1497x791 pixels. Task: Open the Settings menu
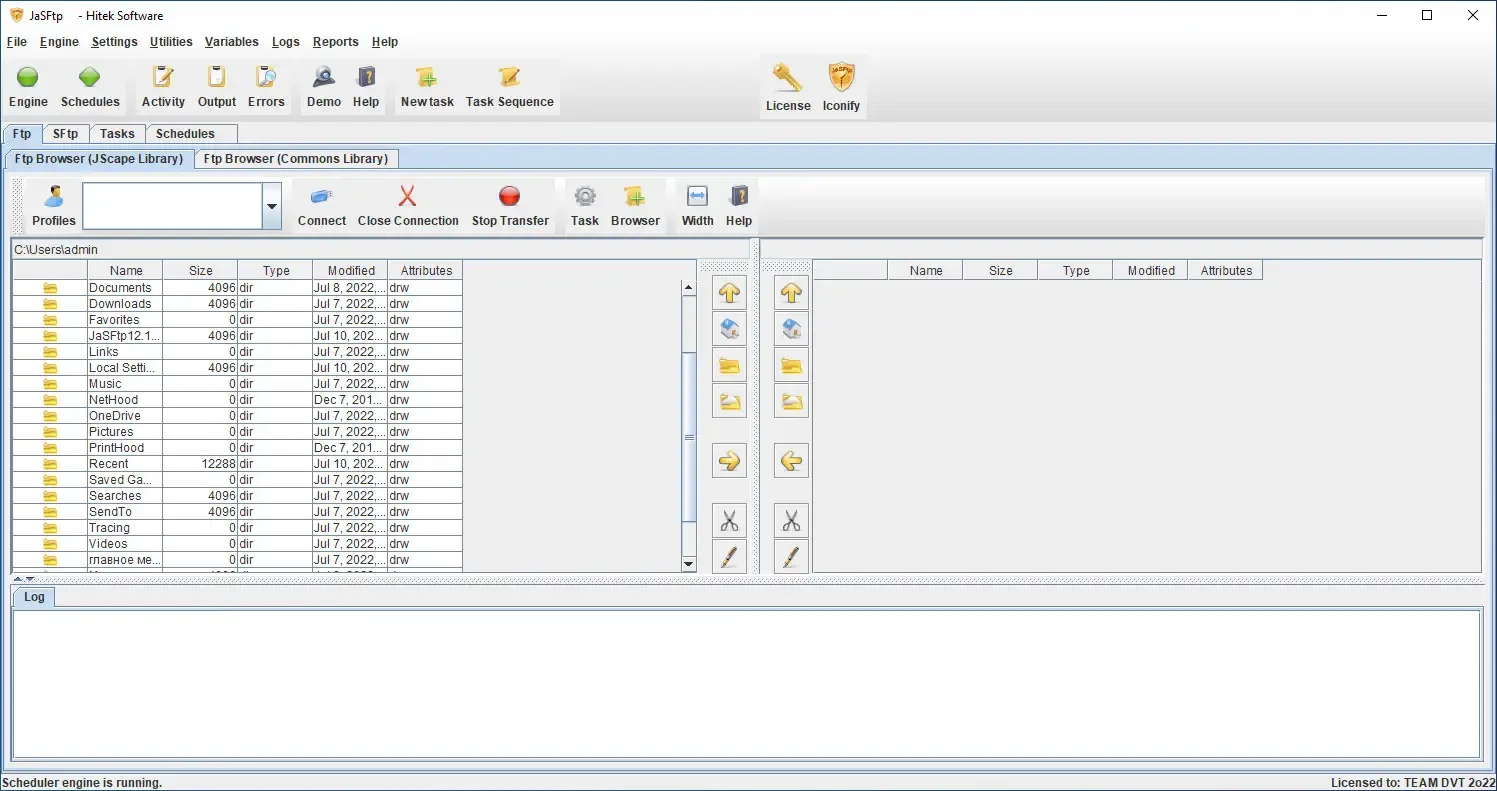tap(114, 42)
